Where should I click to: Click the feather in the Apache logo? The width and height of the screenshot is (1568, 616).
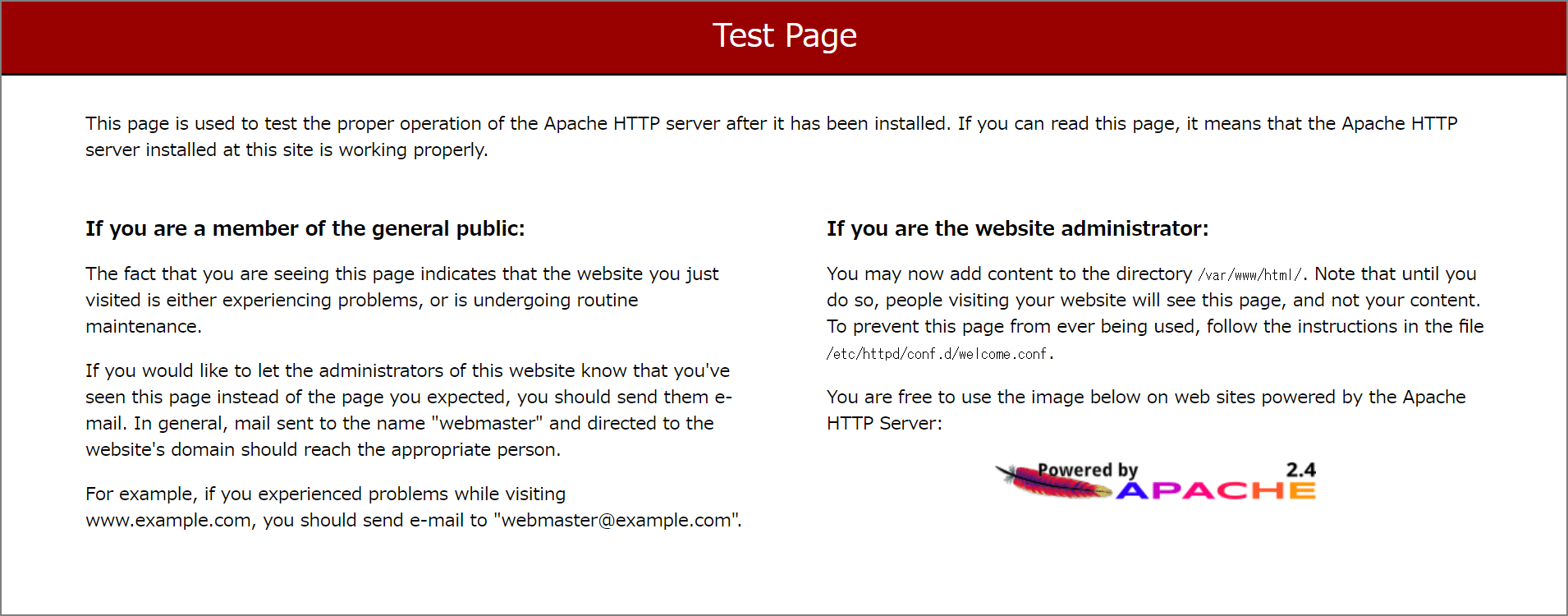click(1051, 483)
